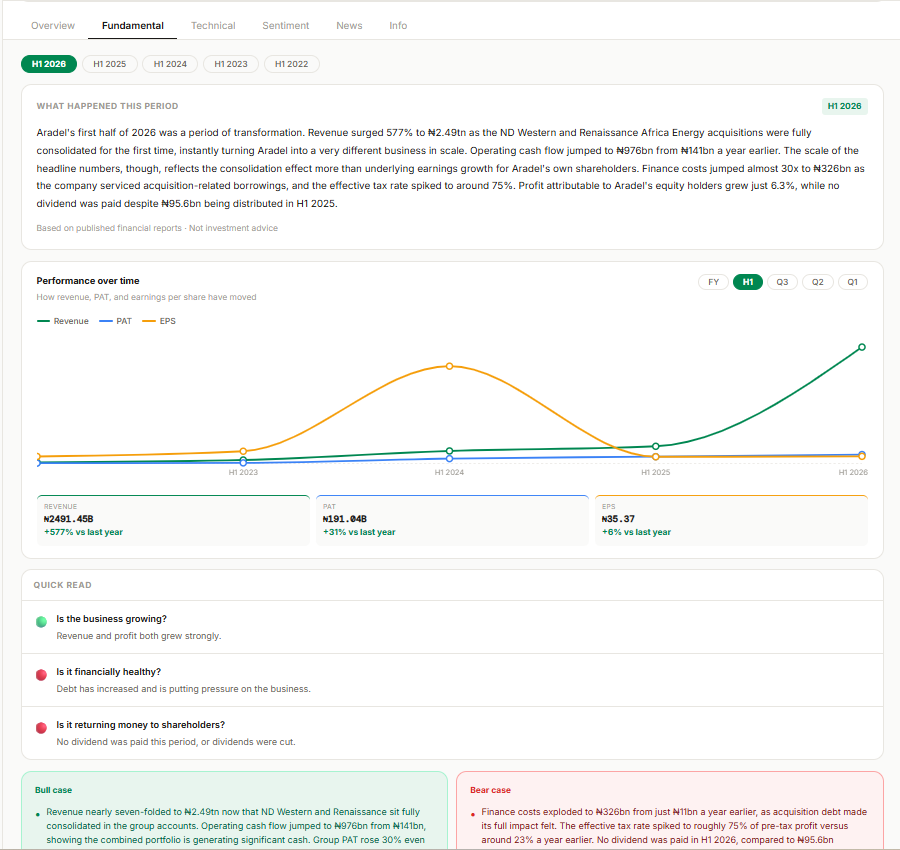
Task: Switch chart to FY view
Action: [x=713, y=282]
